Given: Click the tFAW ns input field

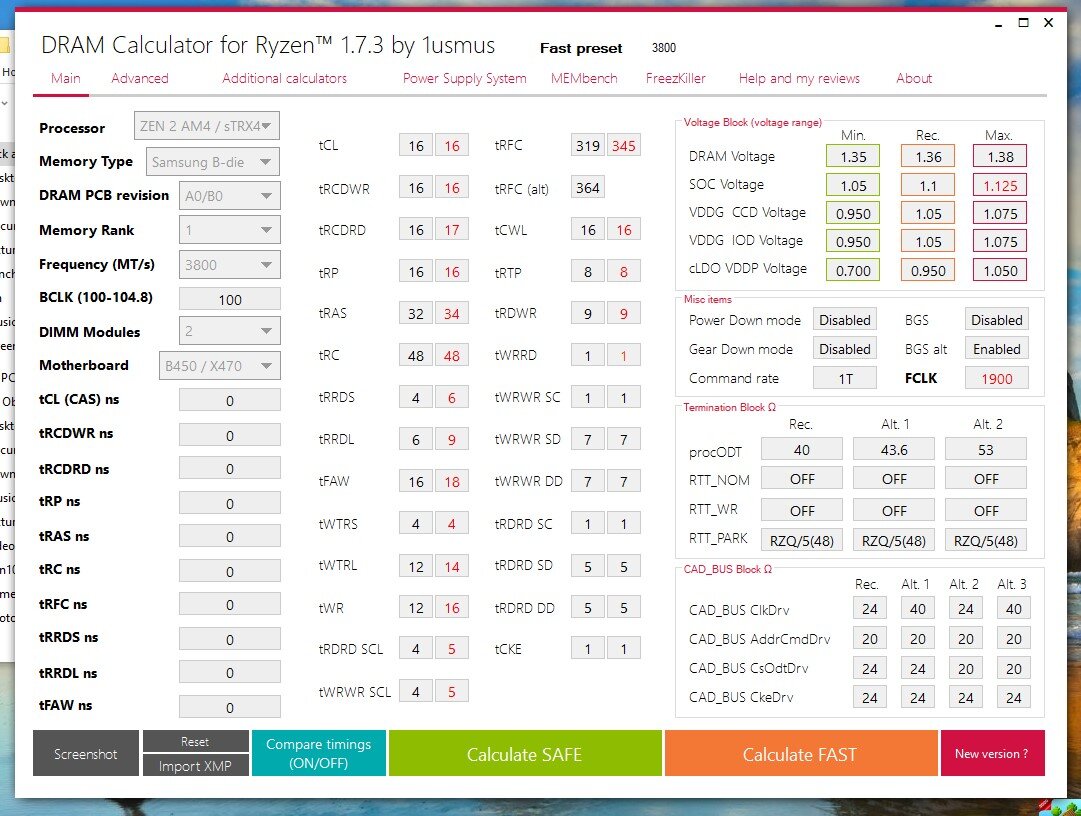Looking at the screenshot, I should (230, 707).
